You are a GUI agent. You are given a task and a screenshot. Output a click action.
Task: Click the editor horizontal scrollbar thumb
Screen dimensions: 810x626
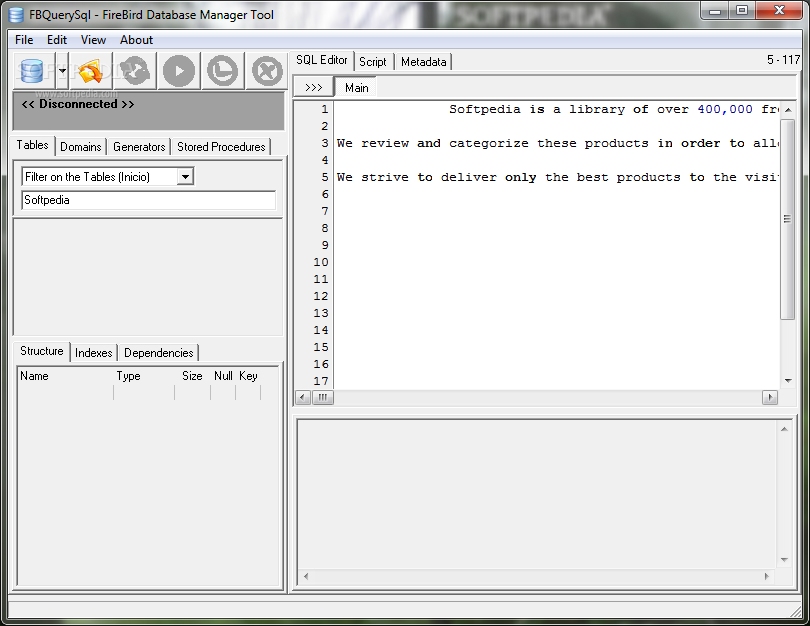(323, 397)
